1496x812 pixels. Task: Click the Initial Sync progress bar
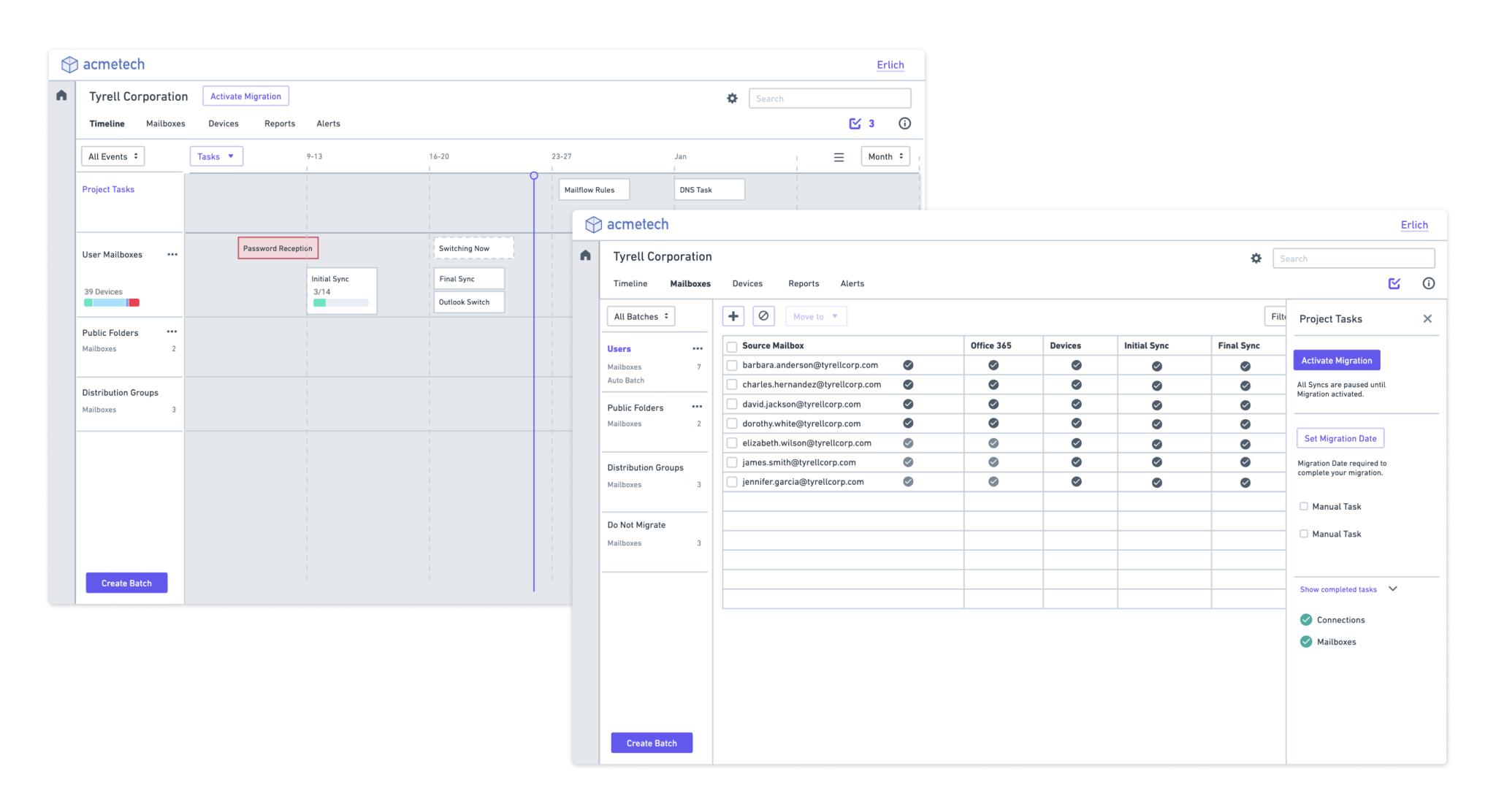click(340, 302)
